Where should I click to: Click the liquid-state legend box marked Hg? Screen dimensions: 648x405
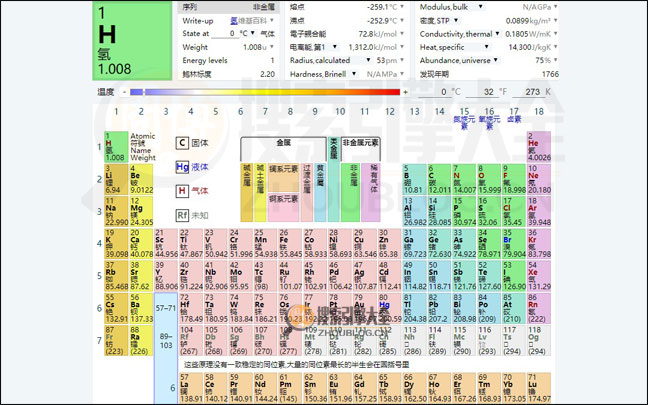[x=182, y=167]
